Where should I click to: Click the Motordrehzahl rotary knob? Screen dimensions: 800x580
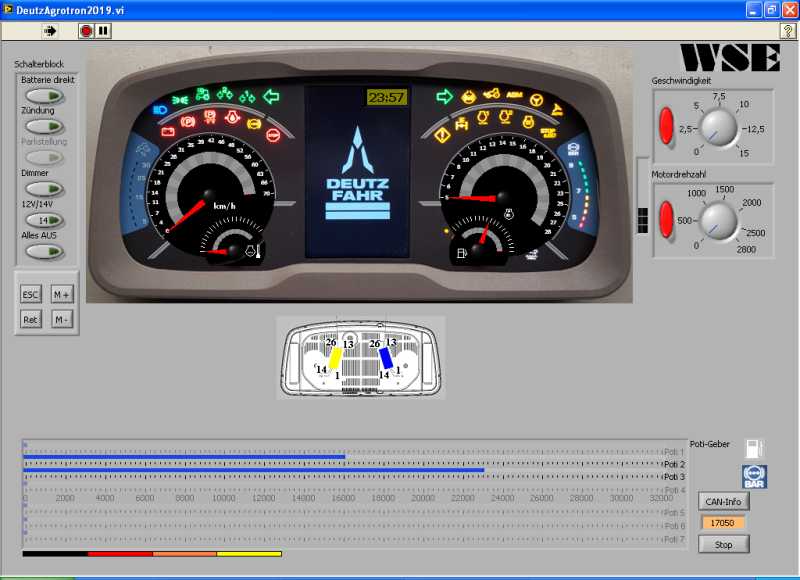pos(719,222)
